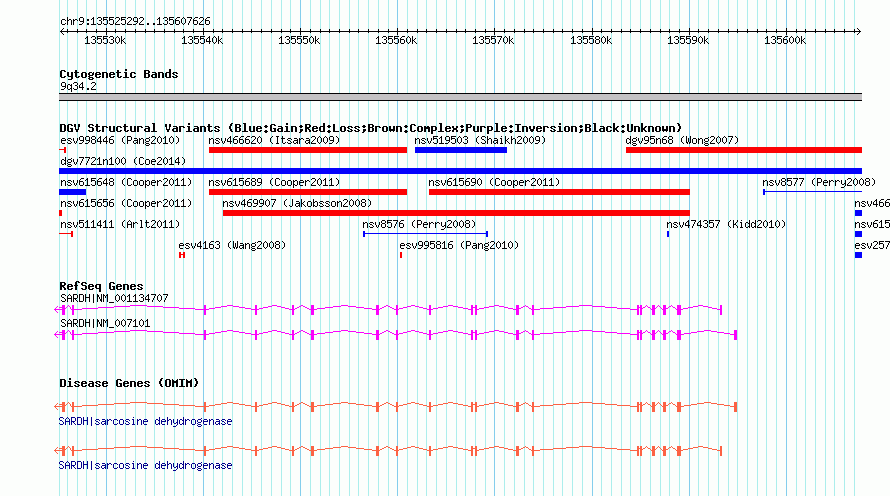
Task: Click the 135550k ruler tick label
Action: (x=299, y=40)
